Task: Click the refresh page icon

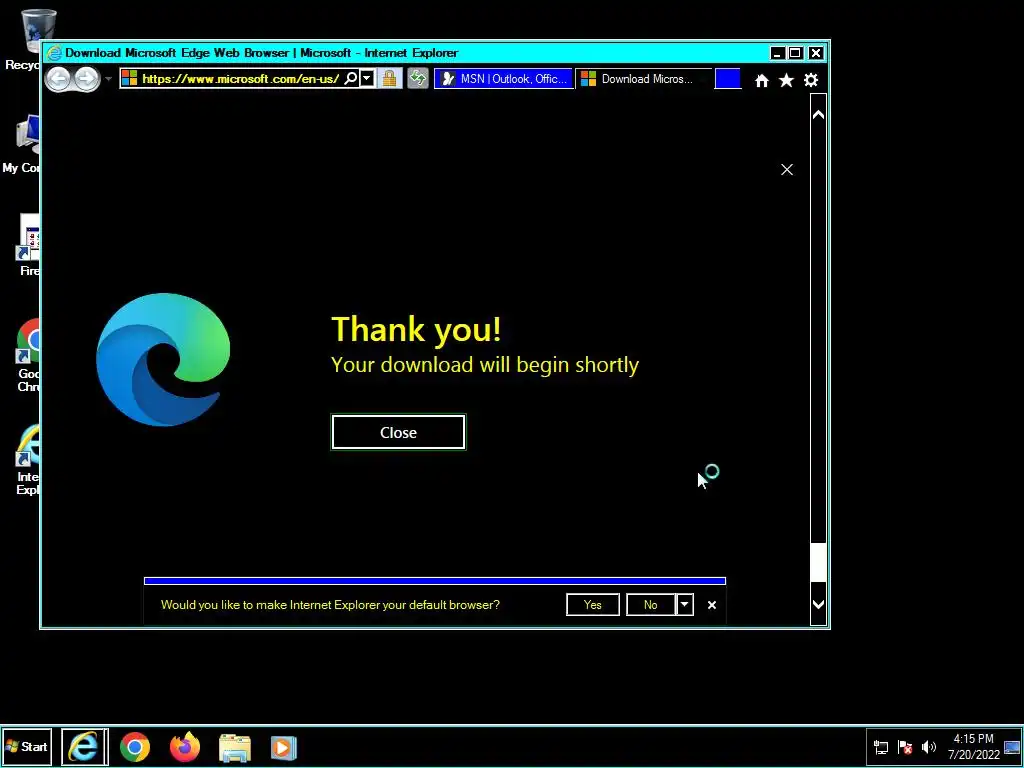Action: [417, 79]
